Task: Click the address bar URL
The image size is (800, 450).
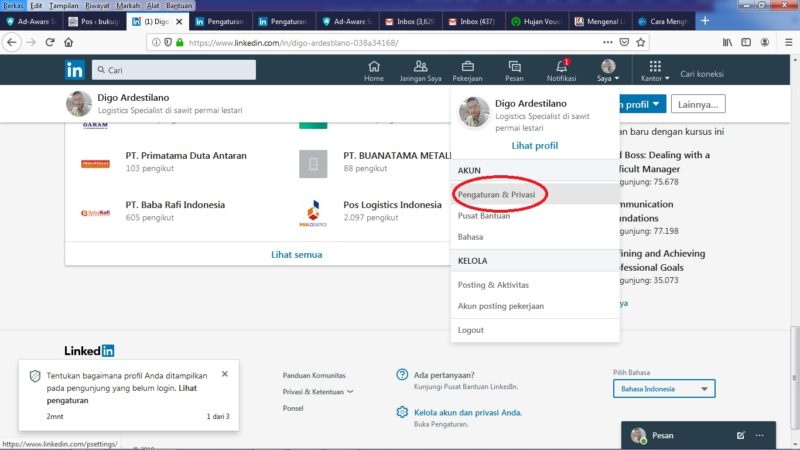Action: point(293,43)
